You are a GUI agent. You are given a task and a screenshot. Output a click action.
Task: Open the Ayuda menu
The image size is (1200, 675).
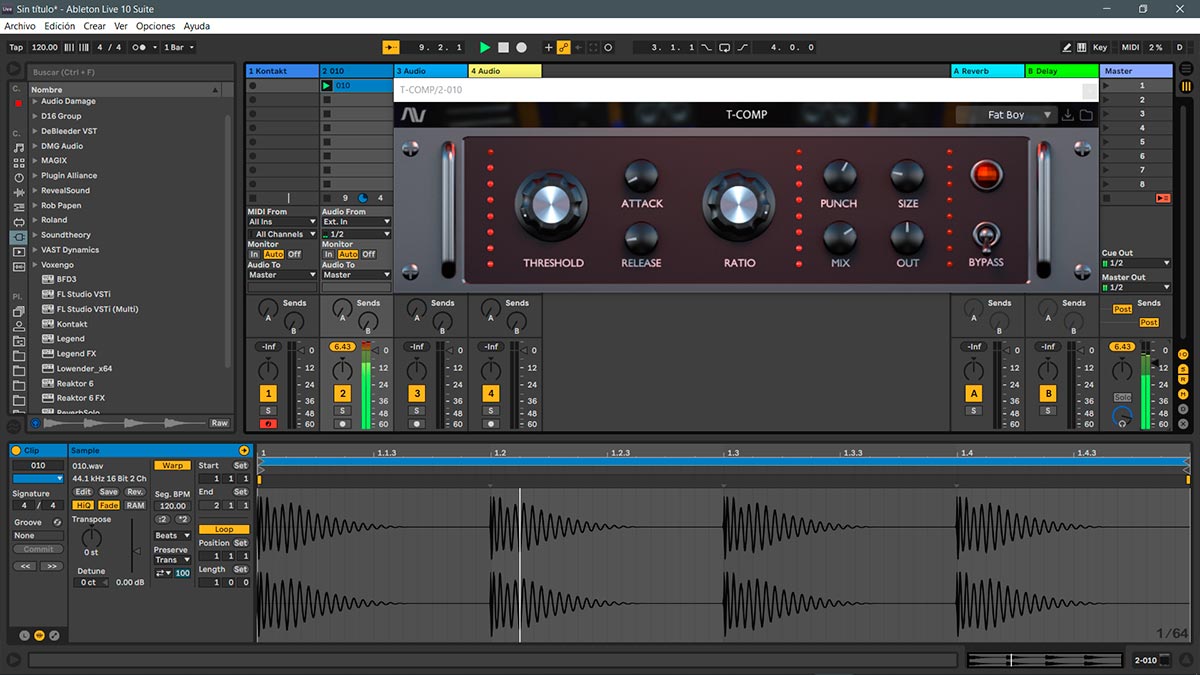pos(197,26)
